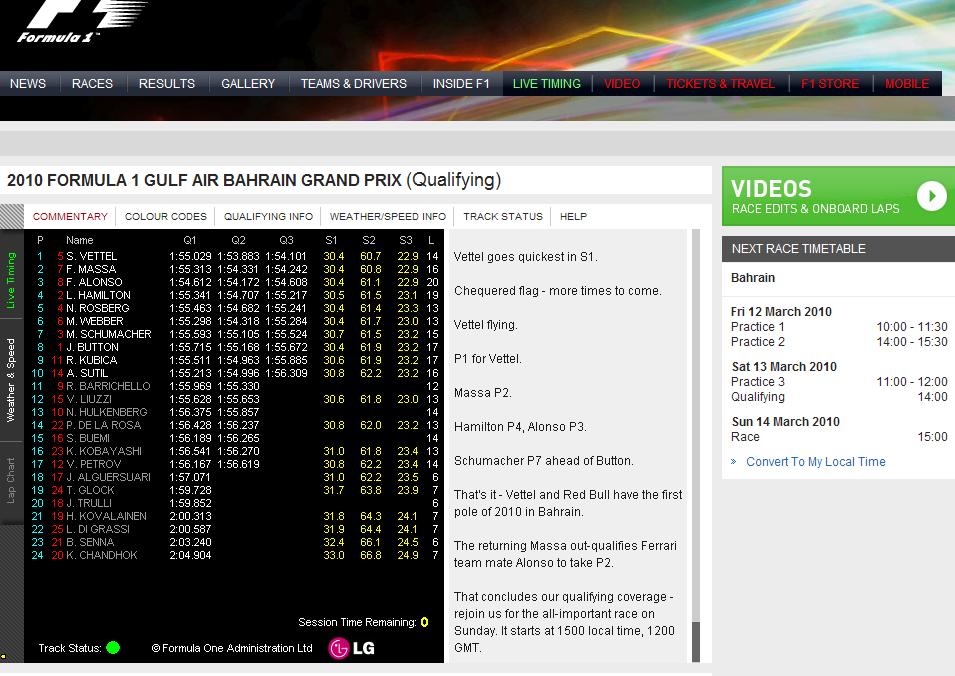The image size is (955, 676).
Task: Open LIVE TIMING in the navigation bar
Action: point(547,84)
